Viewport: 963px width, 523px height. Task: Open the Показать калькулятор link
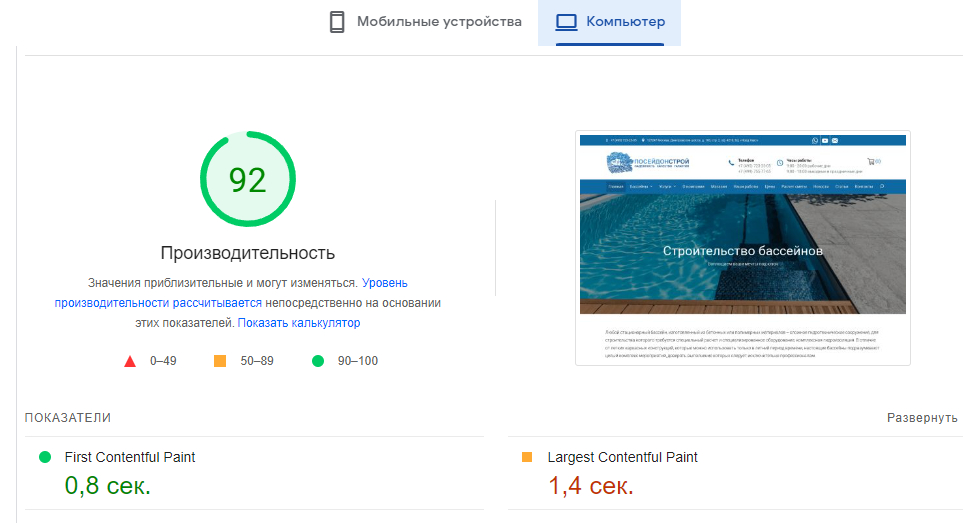point(299,323)
